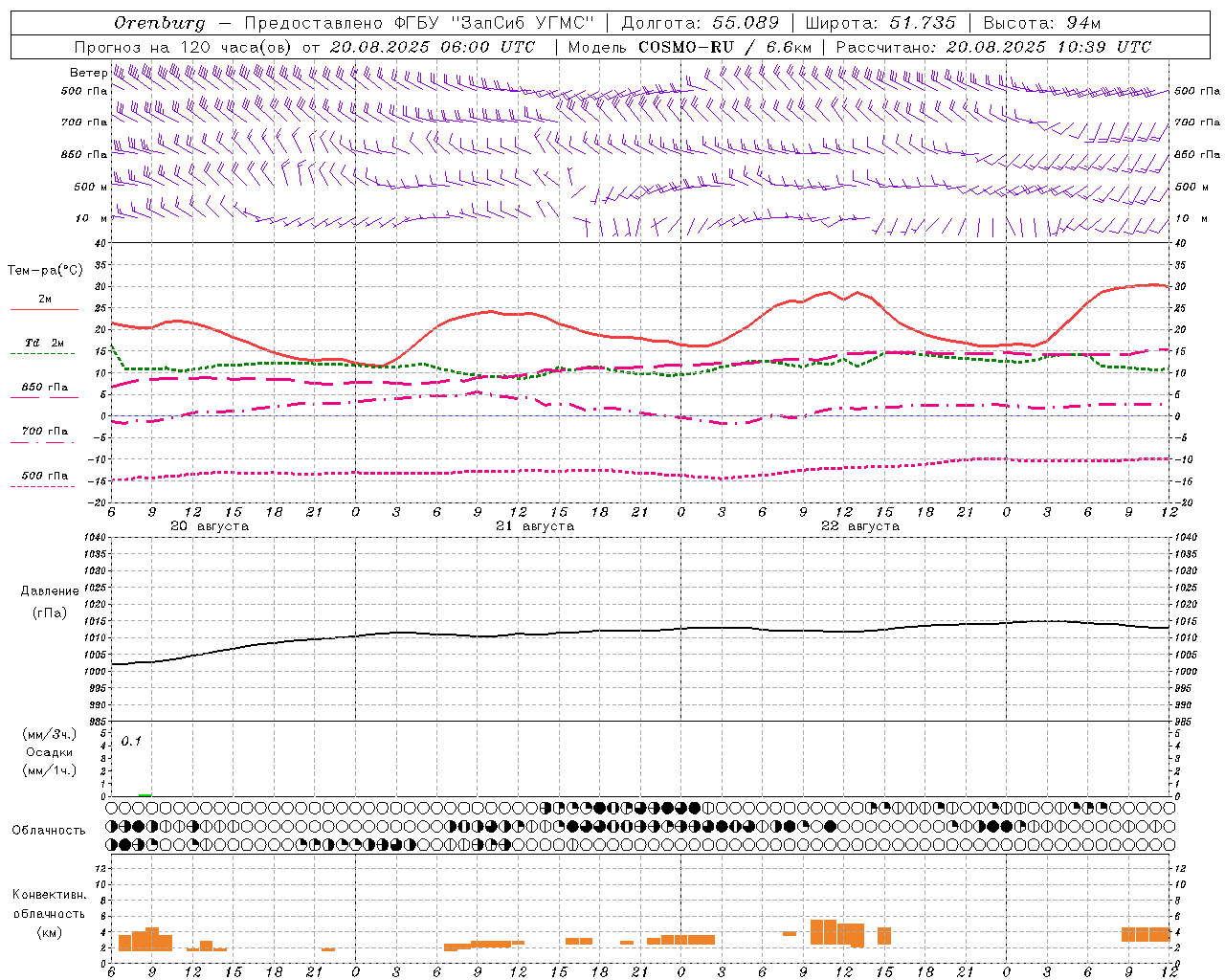Click the left 850 гПа wind level label
The height and width of the screenshot is (980, 1225).
(84, 154)
